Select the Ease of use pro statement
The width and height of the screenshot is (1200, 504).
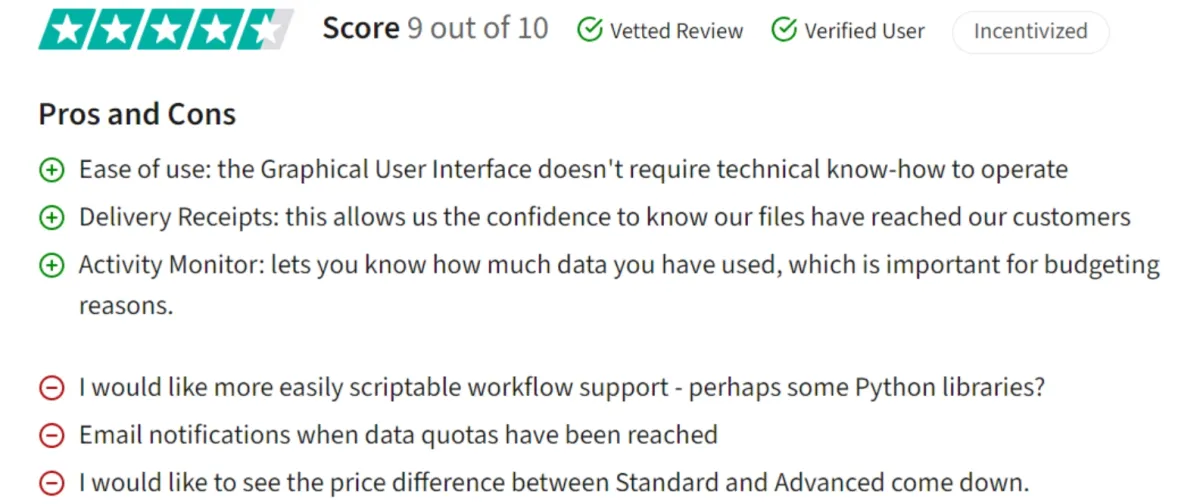573,170
